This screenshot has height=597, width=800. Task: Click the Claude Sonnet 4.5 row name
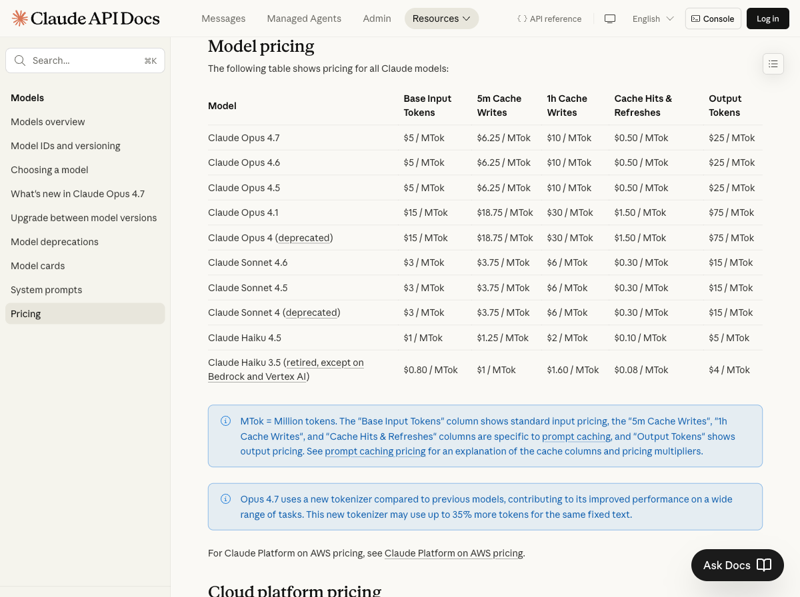[247, 288]
